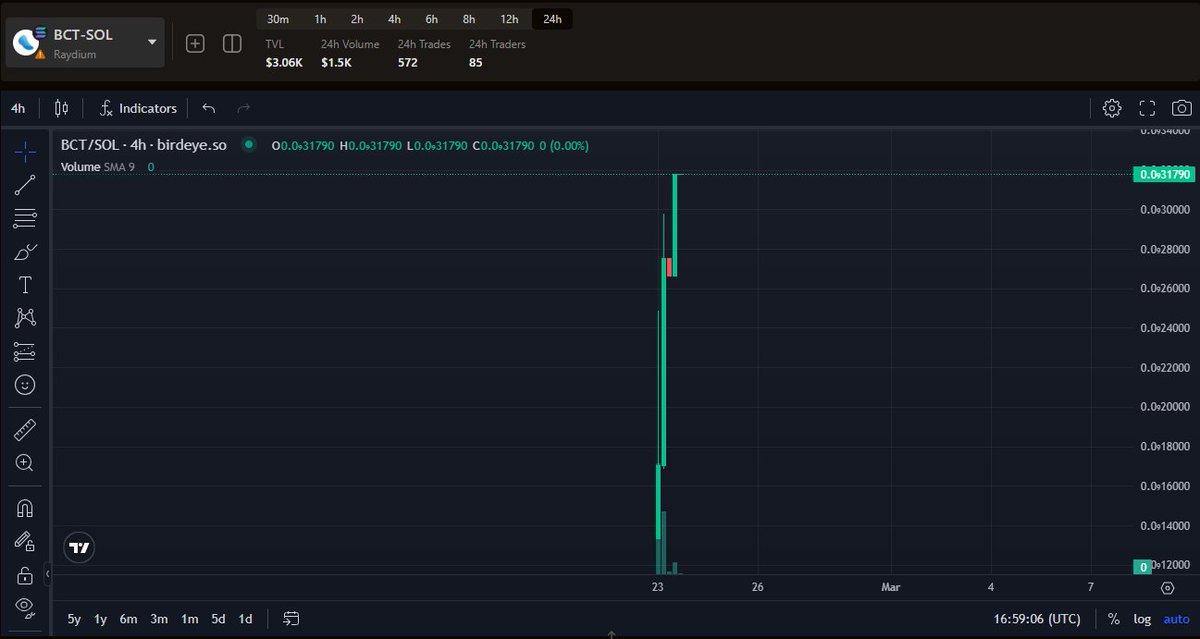Select the 24h stats timeframe

[552, 19]
